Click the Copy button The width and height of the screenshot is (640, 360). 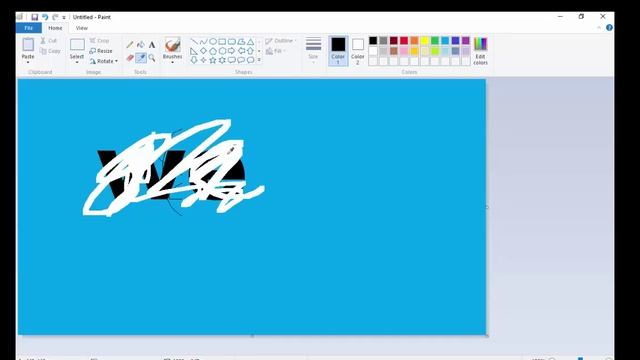[50, 51]
